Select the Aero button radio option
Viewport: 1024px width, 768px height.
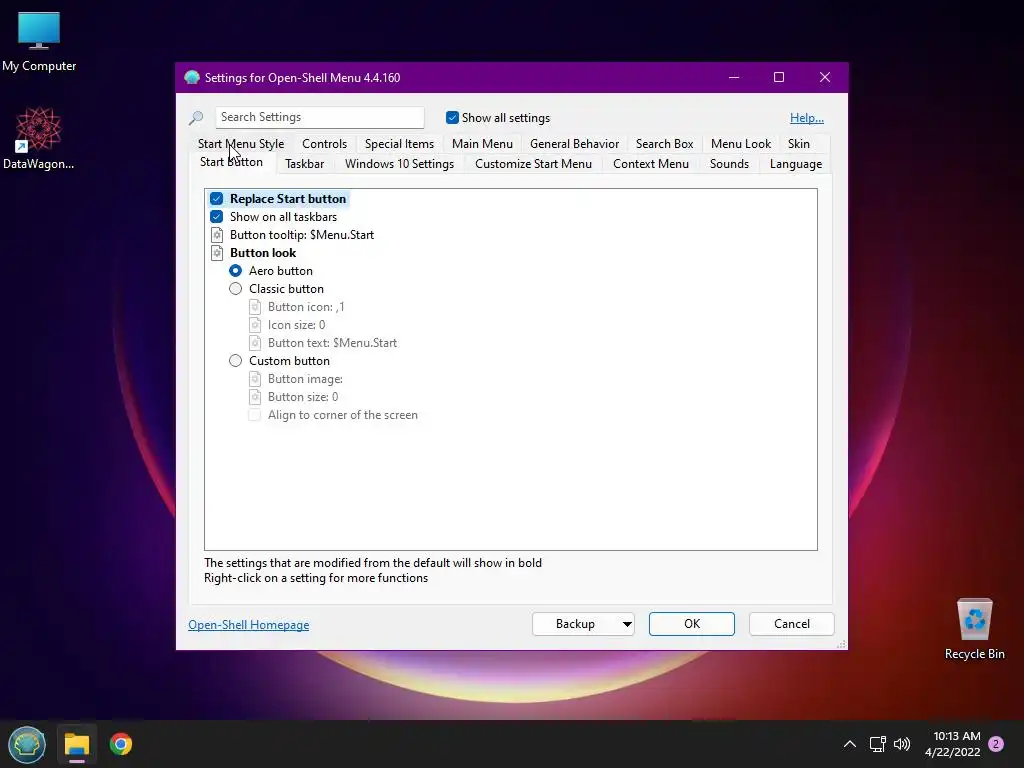[236, 270]
